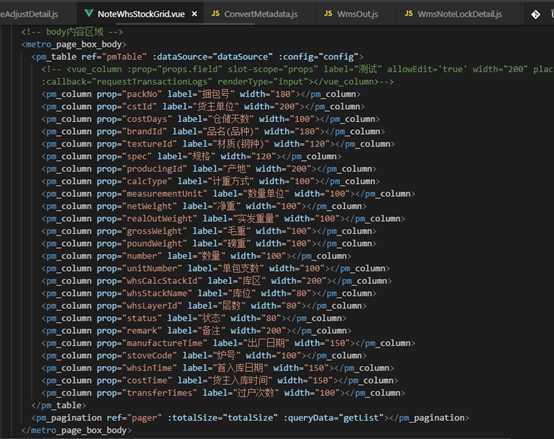
Task: Click the prop "costDays" column line
Action: pos(211,119)
